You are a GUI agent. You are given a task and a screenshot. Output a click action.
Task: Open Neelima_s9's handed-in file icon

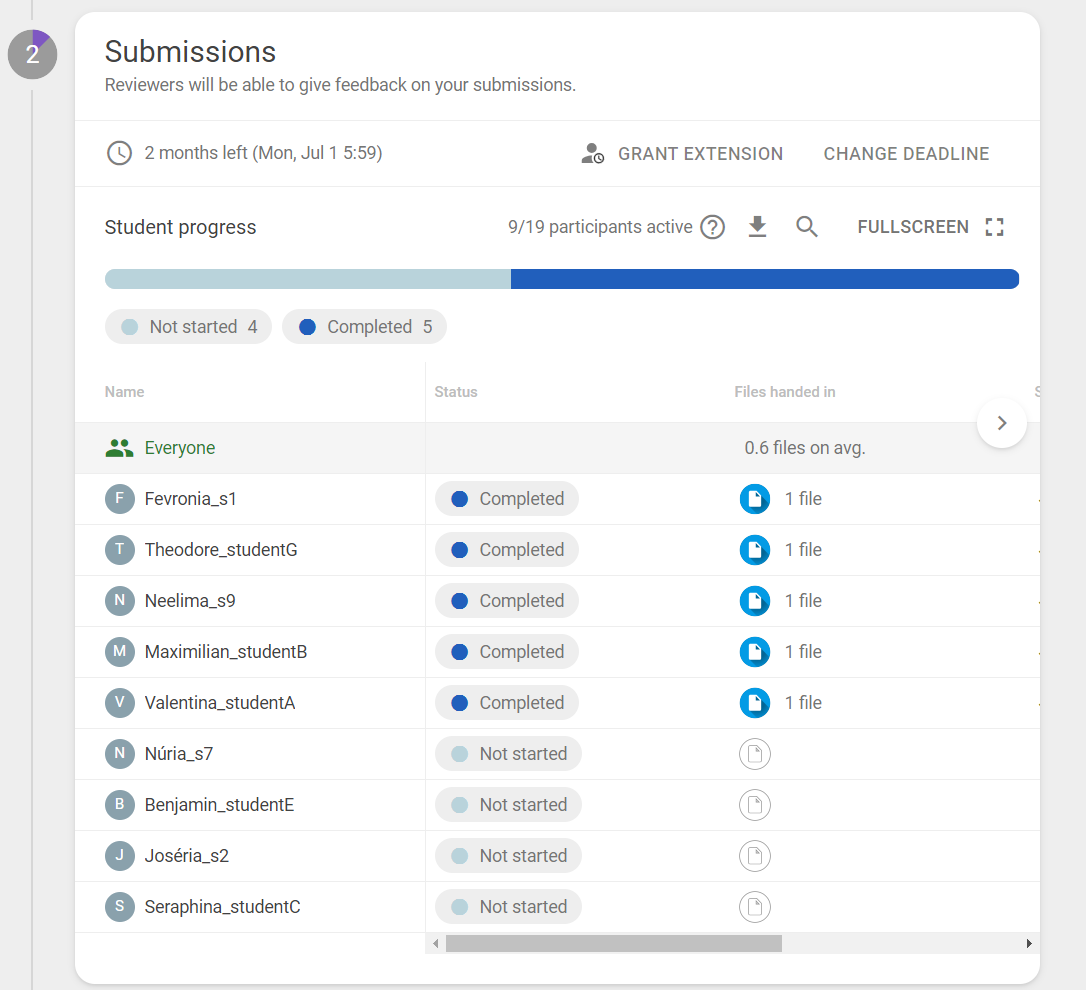(x=755, y=601)
